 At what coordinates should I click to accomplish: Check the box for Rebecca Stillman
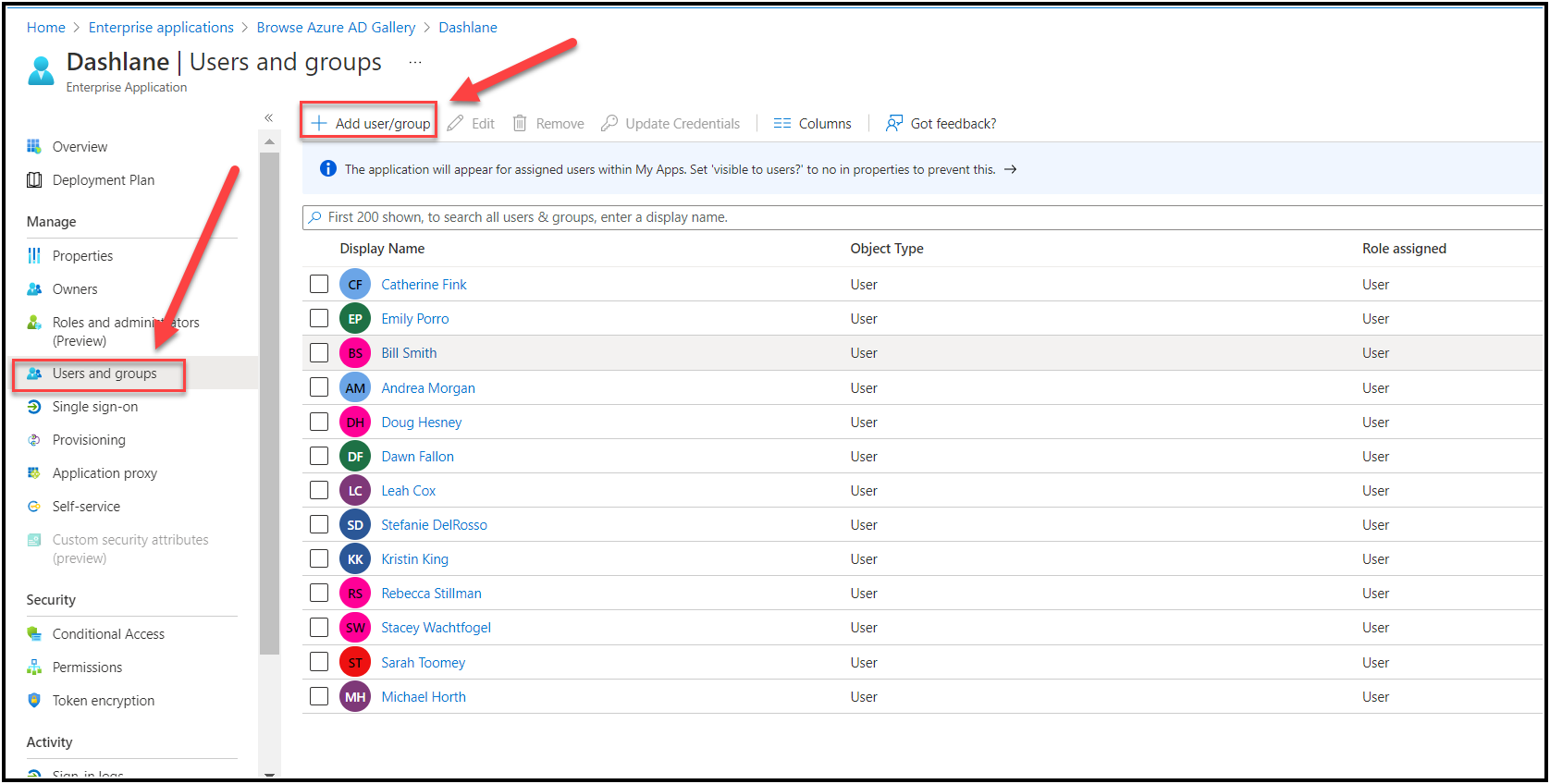tap(319, 593)
